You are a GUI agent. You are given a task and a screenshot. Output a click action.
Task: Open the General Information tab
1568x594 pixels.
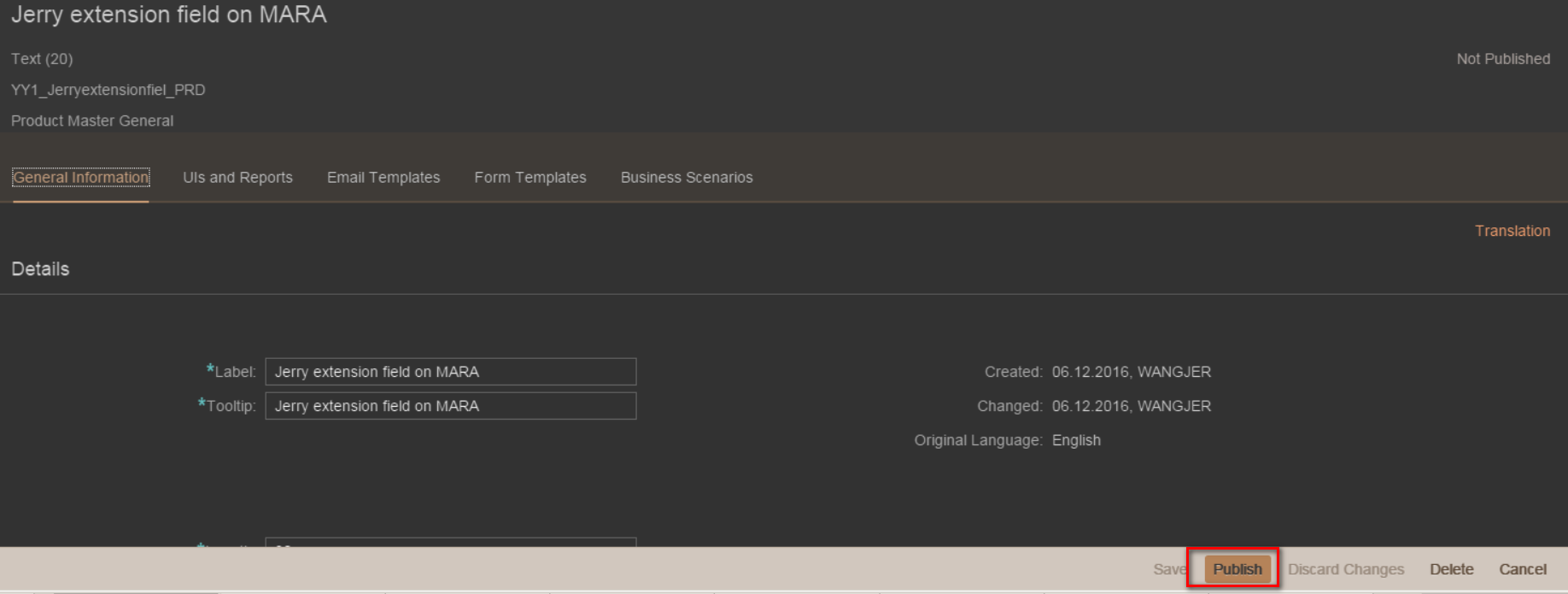tap(81, 178)
